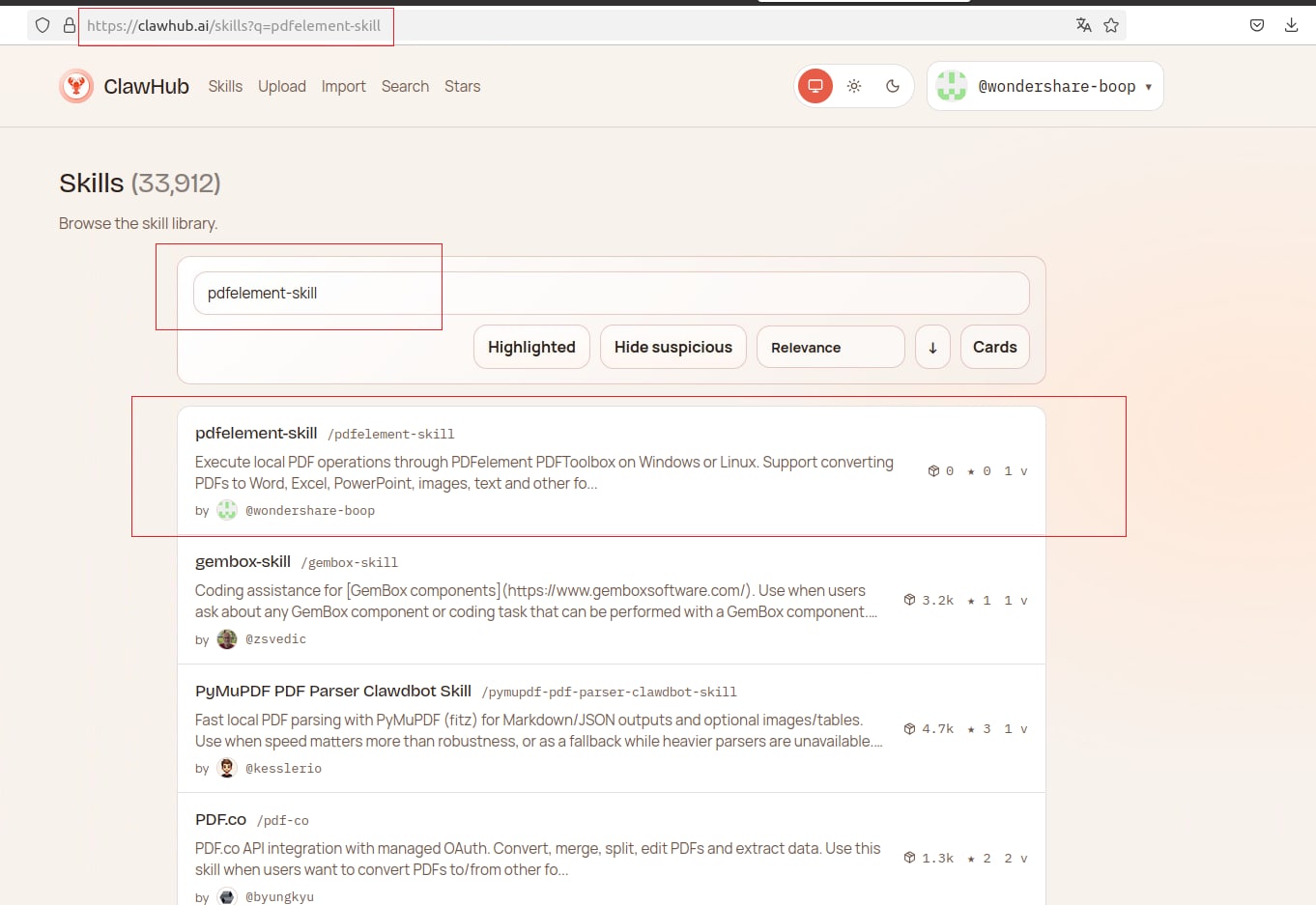Enable the Highlighted filter

(531, 347)
